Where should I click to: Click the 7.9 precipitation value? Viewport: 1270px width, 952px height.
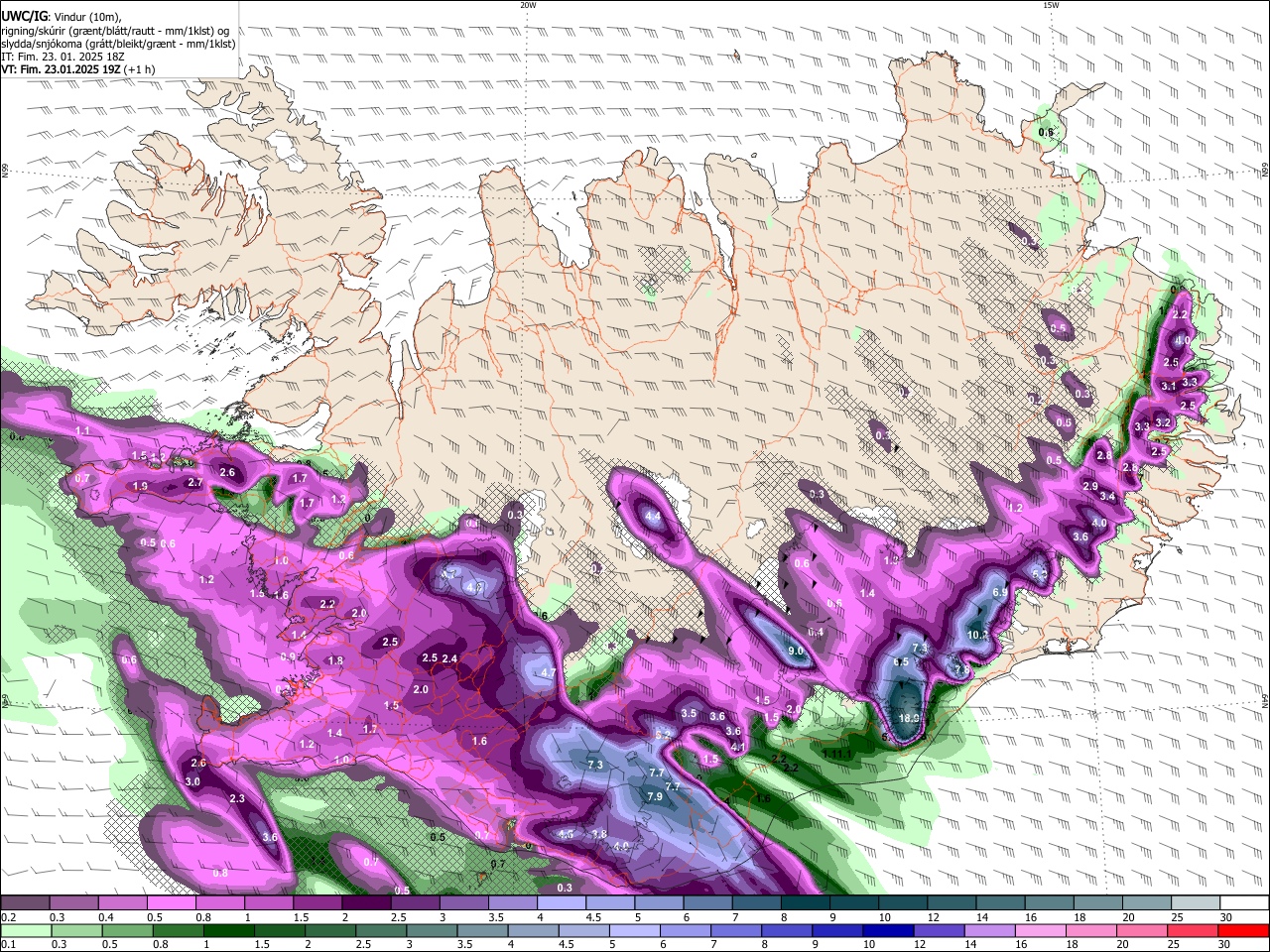click(654, 796)
